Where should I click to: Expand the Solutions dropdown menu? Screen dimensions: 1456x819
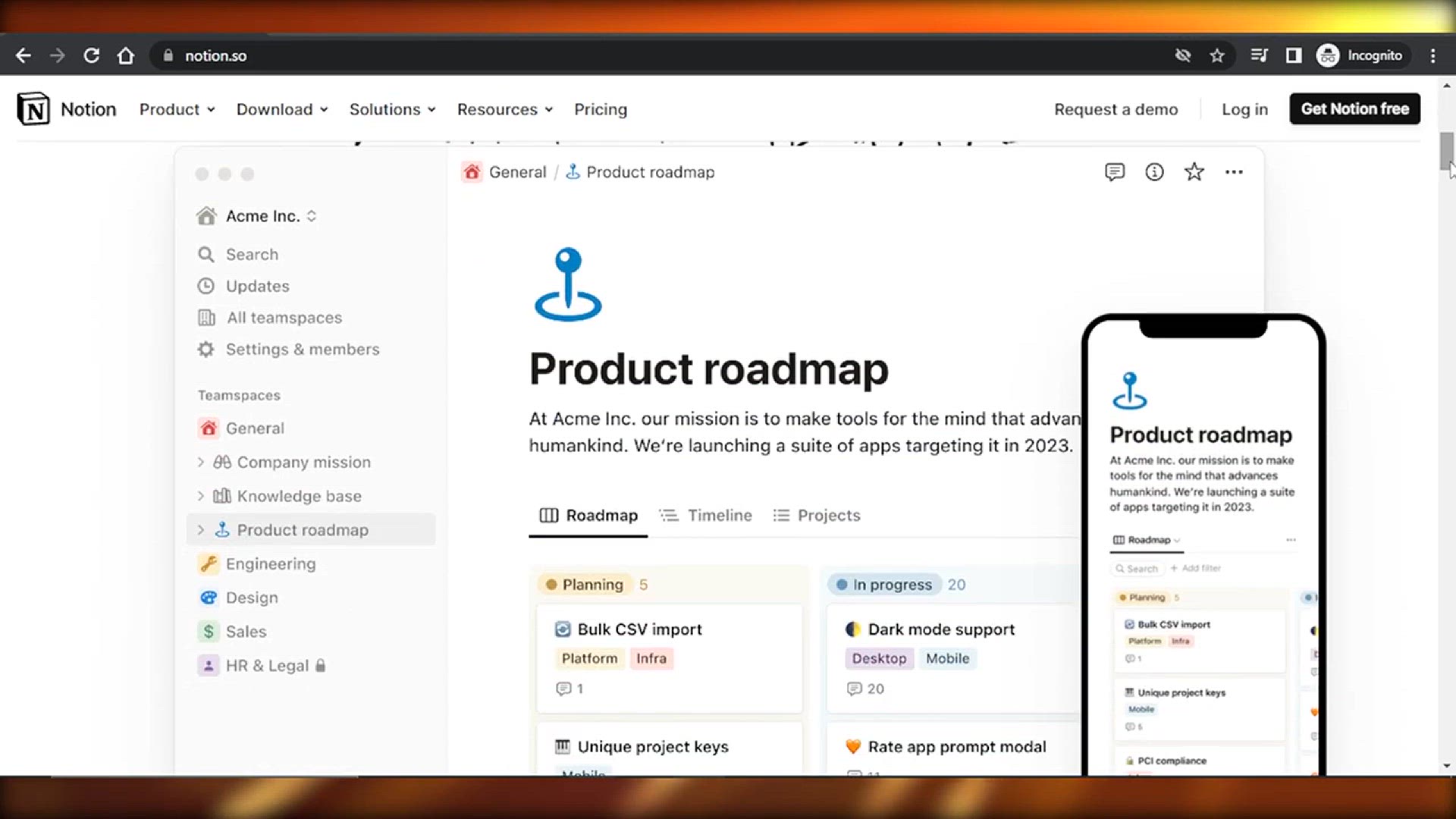point(393,109)
